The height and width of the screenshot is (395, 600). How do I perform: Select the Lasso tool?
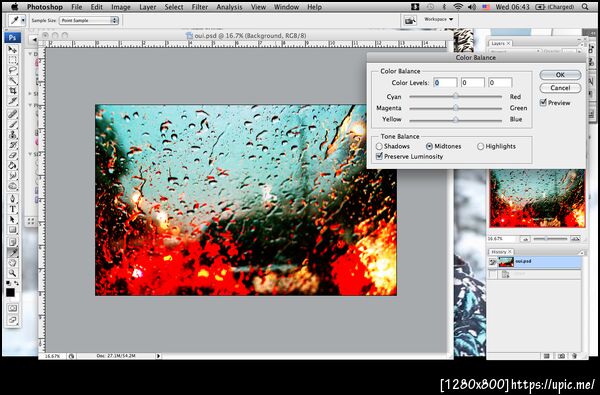coord(13,70)
